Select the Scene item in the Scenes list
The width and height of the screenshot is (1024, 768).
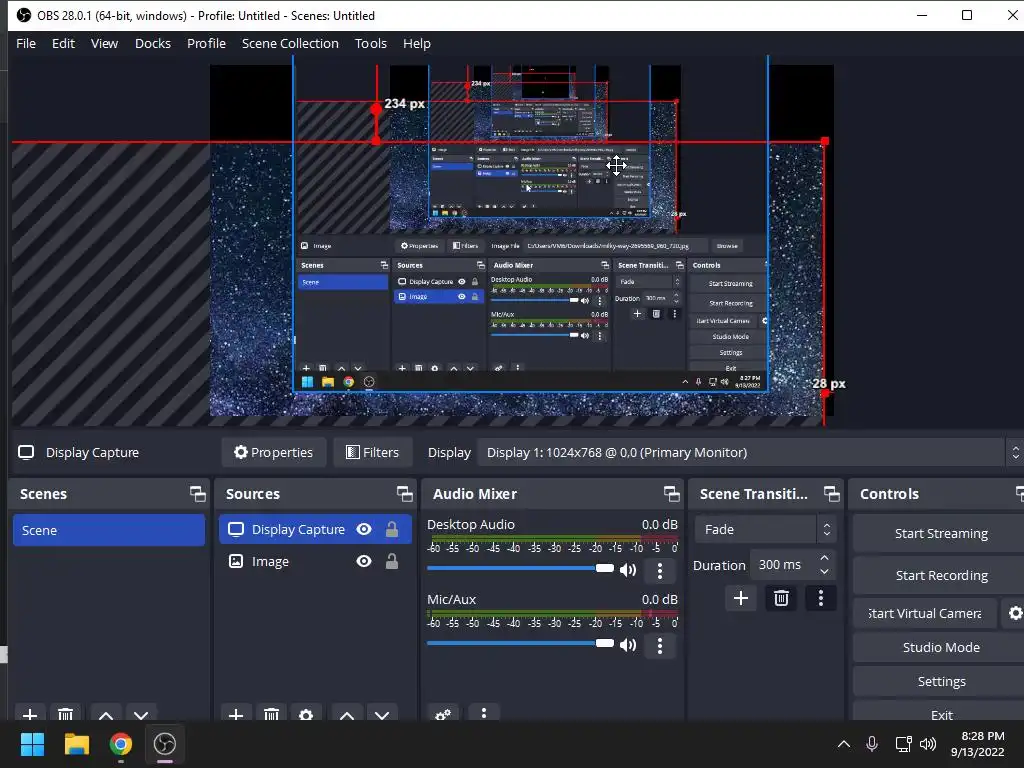click(109, 530)
